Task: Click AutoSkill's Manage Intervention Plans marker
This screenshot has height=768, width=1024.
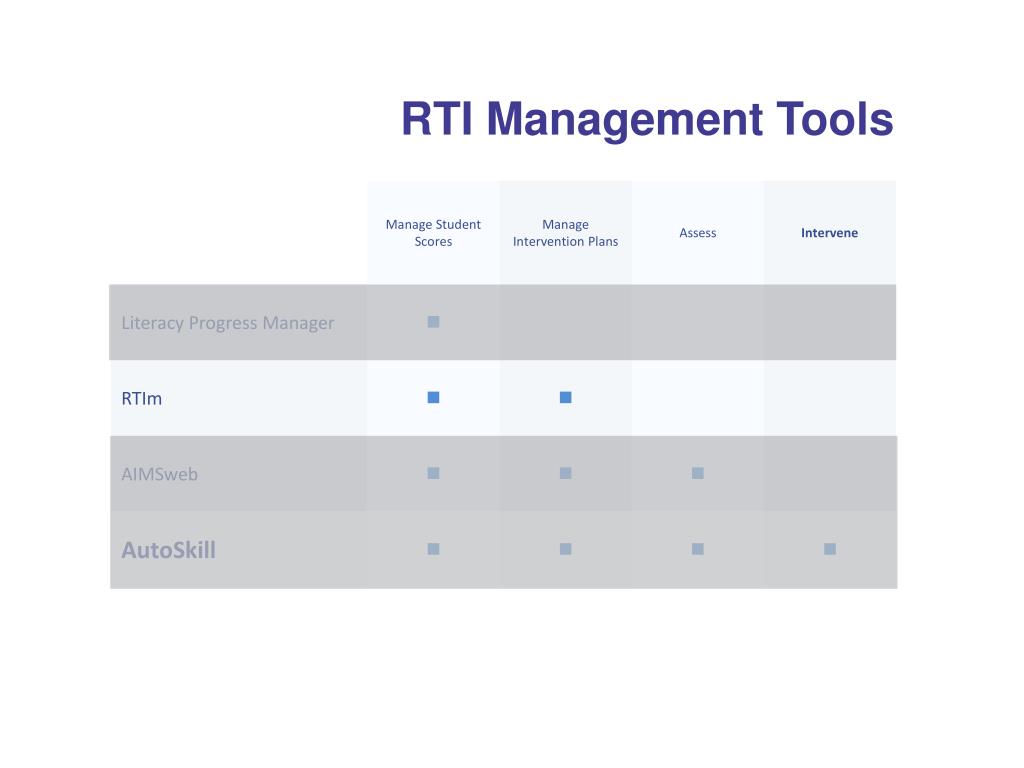Action: pos(566,549)
